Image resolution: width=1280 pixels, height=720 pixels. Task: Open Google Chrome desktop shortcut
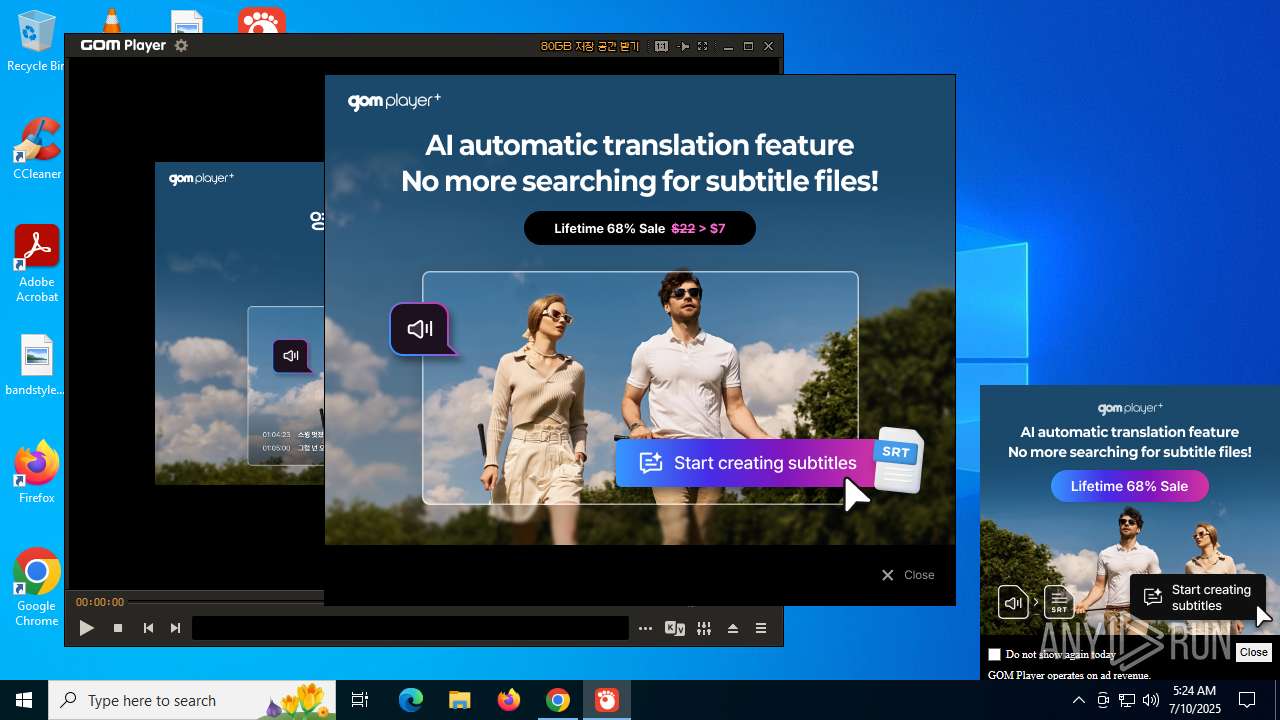click(37, 588)
